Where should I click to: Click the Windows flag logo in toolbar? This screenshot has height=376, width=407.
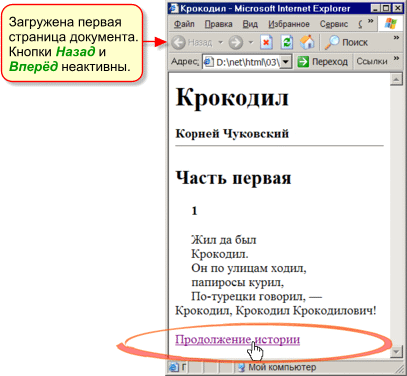[390, 24]
